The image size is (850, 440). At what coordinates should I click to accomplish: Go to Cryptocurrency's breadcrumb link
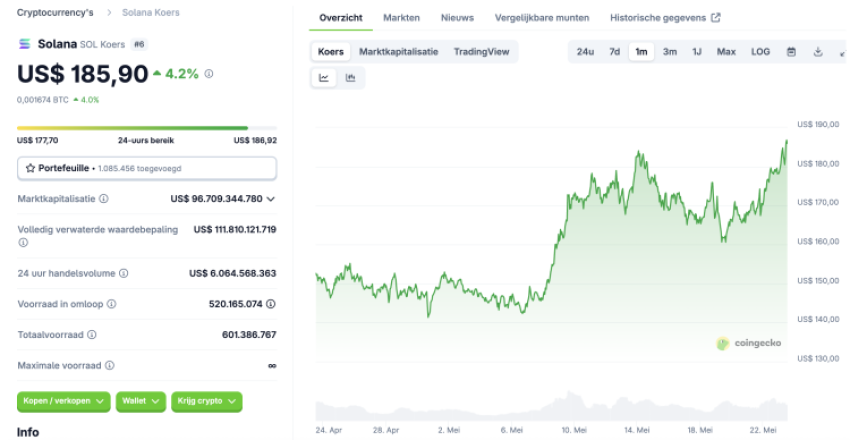tap(55, 13)
